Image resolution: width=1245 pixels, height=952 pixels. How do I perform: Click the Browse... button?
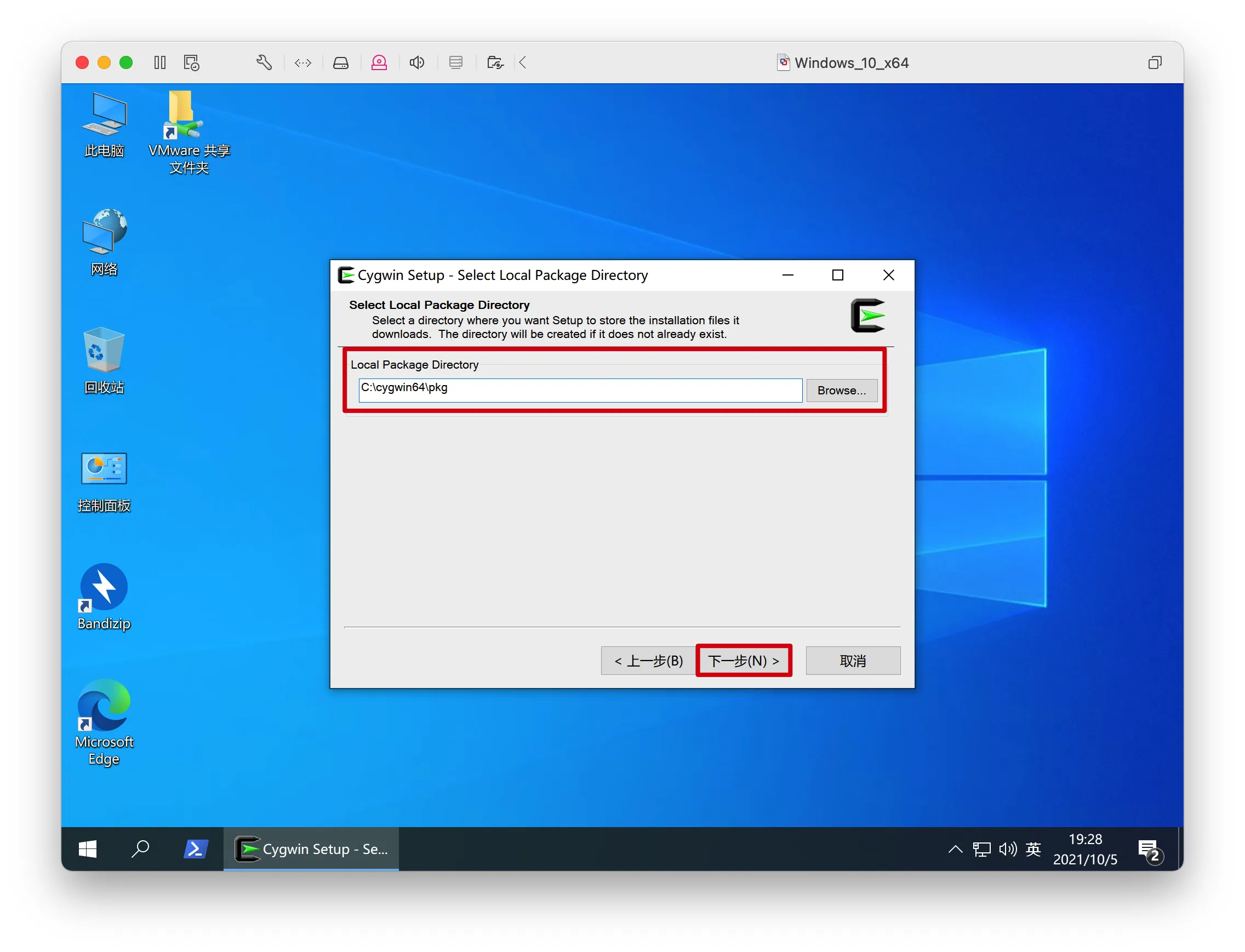point(841,391)
